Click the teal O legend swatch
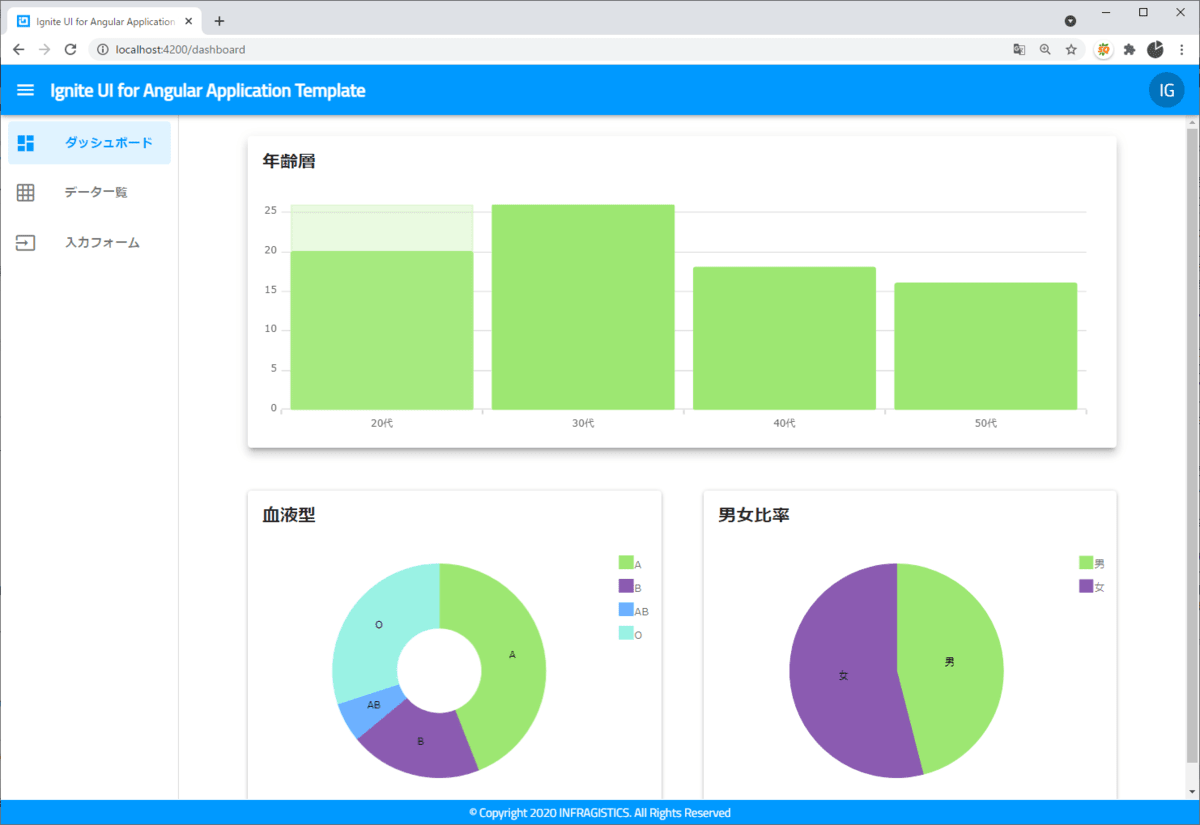This screenshot has height=825, width=1200. click(x=626, y=633)
